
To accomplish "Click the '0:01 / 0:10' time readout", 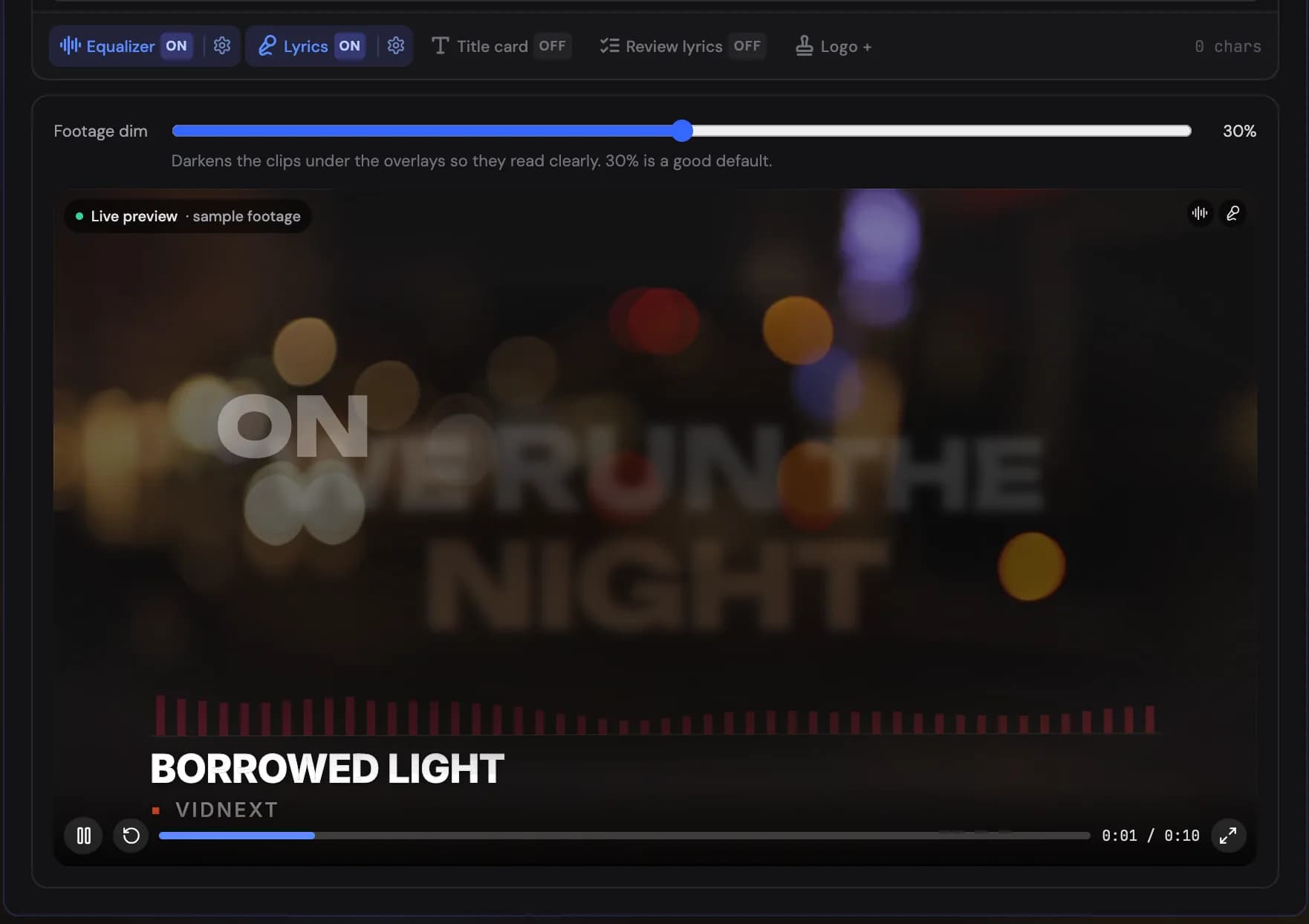I will tap(1150, 836).
